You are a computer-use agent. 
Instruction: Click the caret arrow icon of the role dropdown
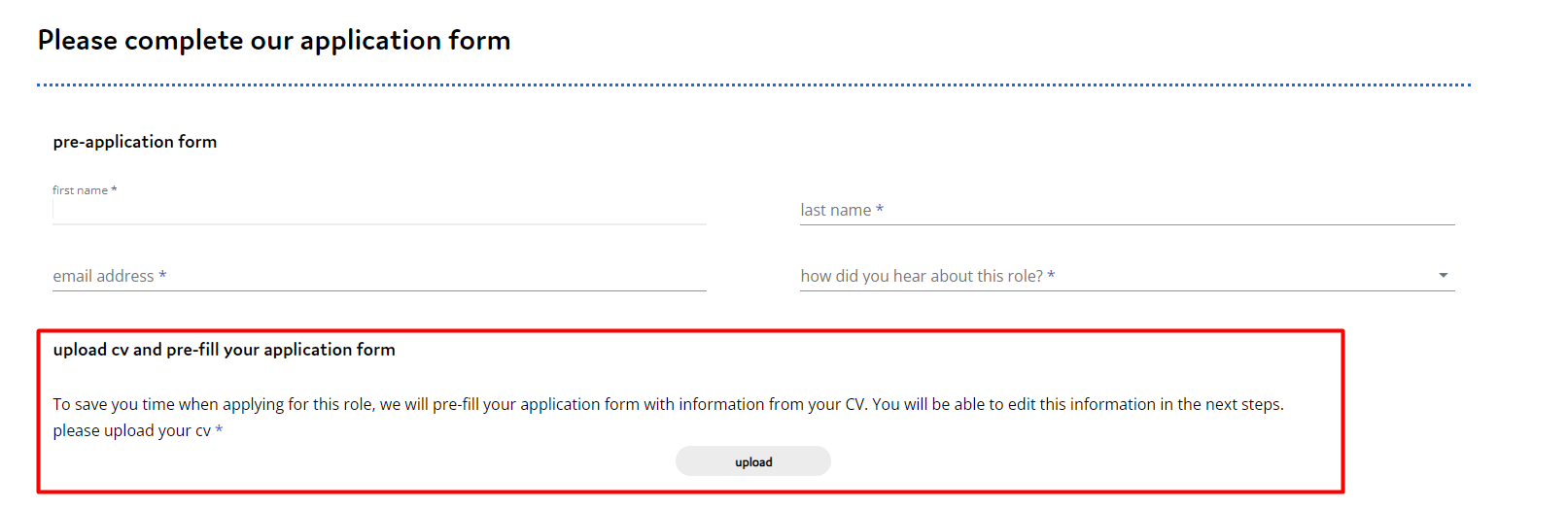(1444, 276)
